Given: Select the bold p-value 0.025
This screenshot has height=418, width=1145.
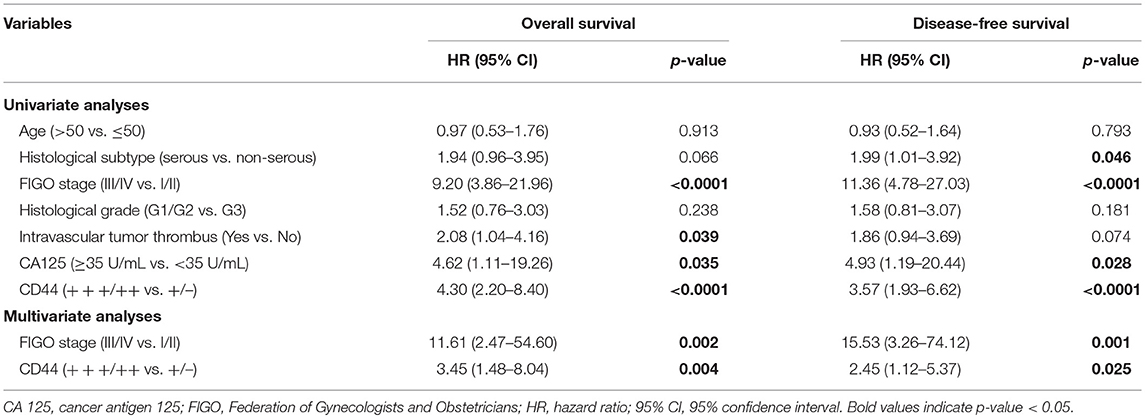Looking at the screenshot, I should [x=1111, y=371].
